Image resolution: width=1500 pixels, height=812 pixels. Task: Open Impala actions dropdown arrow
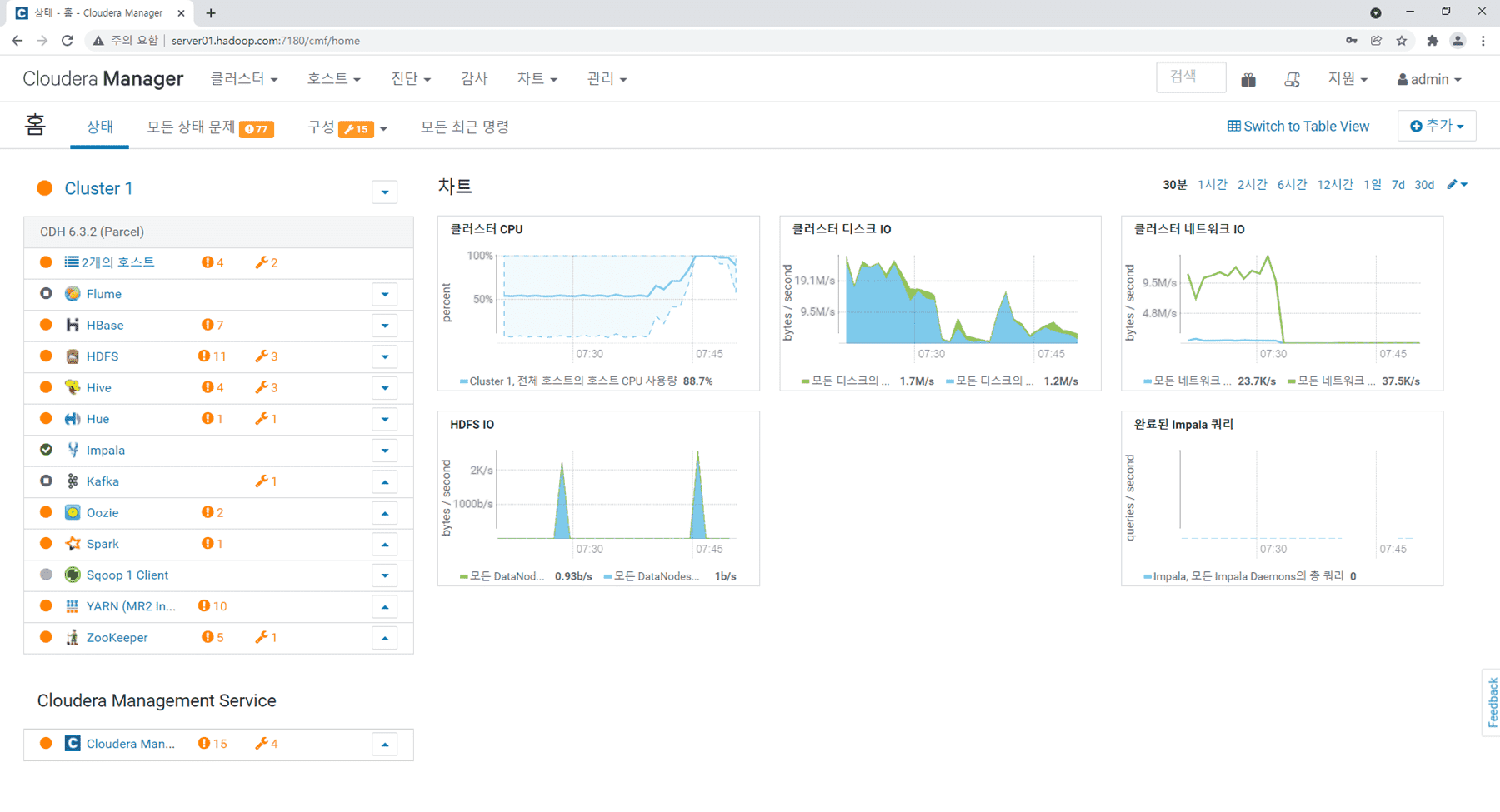(x=385, y=451)
